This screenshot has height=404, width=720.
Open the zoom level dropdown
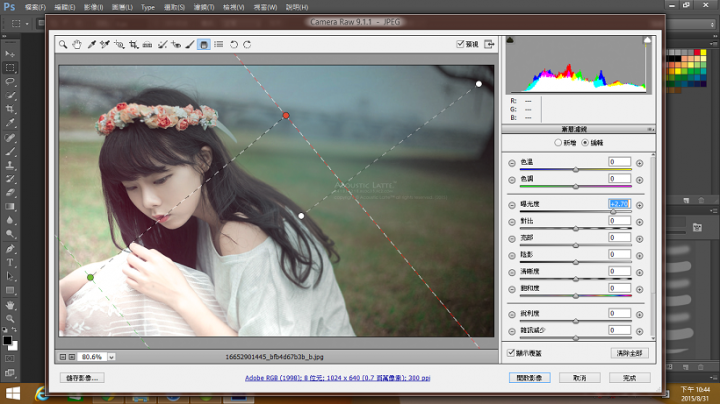point(111,357)
